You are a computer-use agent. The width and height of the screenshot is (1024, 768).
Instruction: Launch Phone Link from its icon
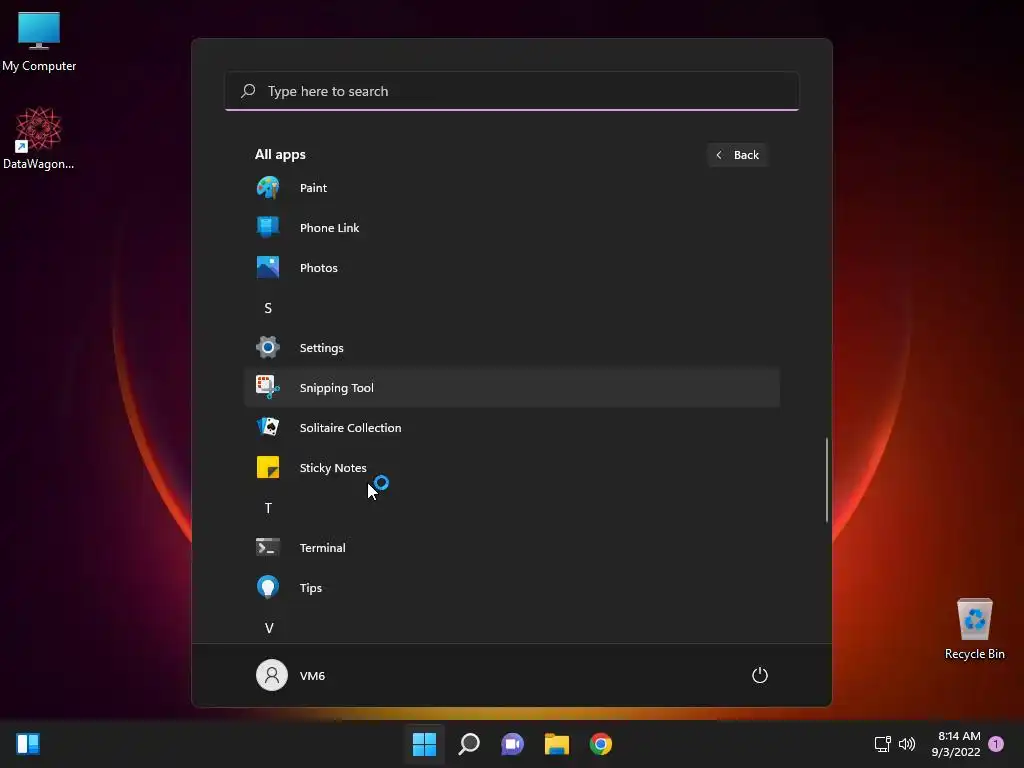coord(268,228)
